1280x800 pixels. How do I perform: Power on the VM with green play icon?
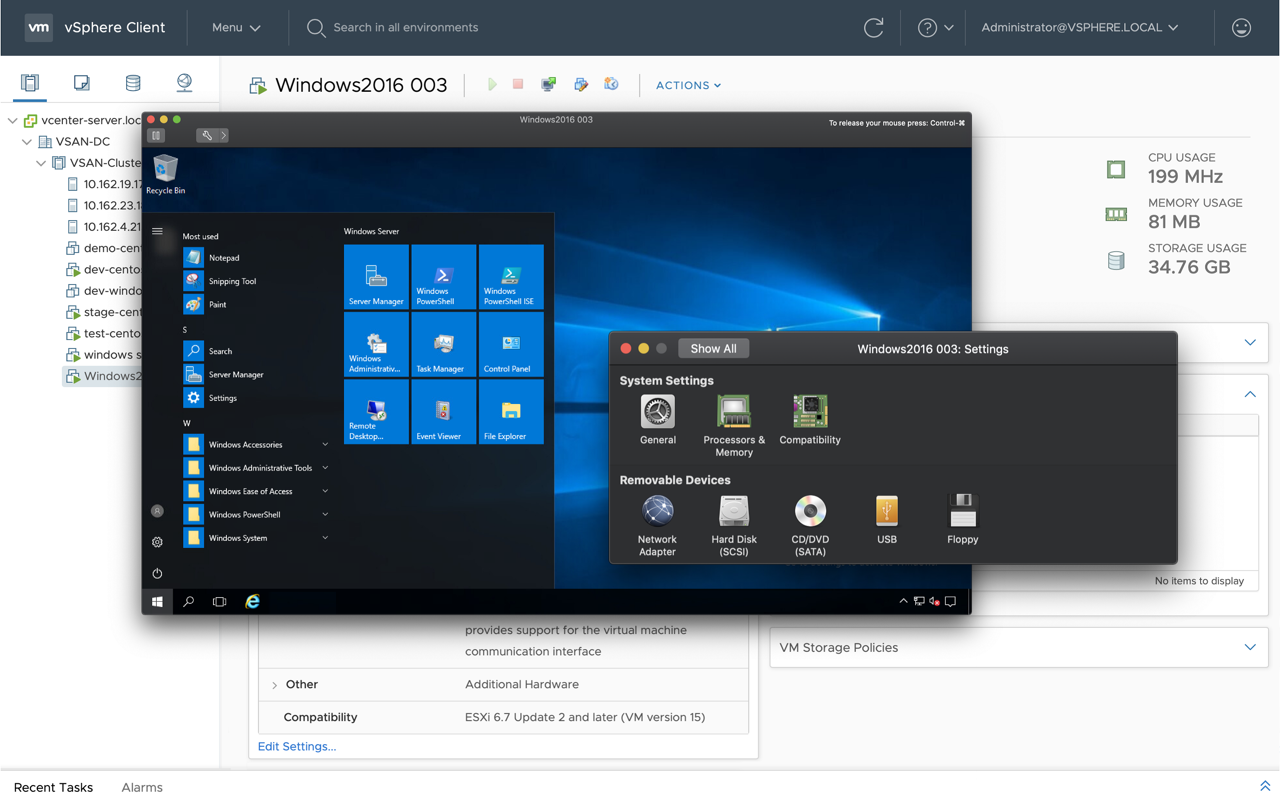pyautogui.click(x=492, y=85)
